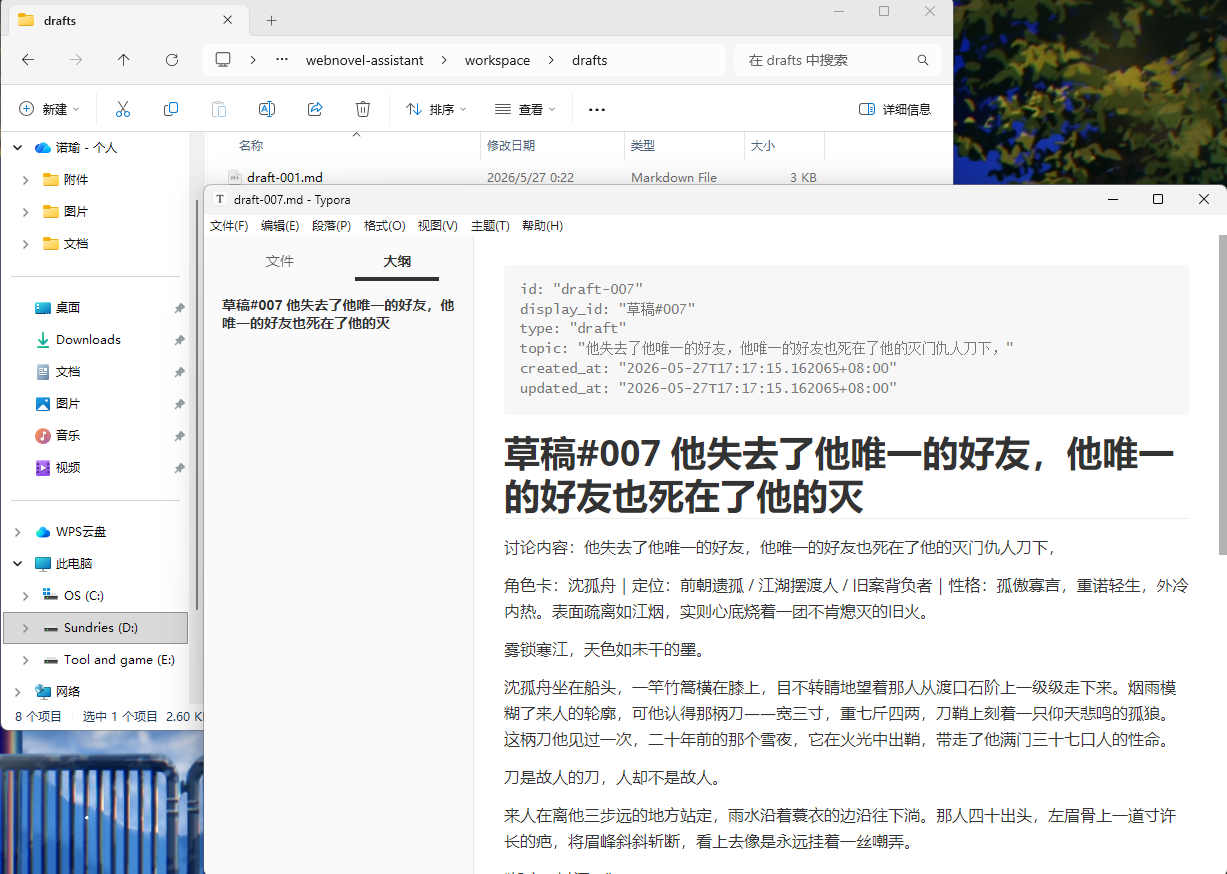Viewport: 1227px width, 874px height.
Task: Collapse the 诺瑜 - 个人 tree node
Action: click(x=17, y=147)
